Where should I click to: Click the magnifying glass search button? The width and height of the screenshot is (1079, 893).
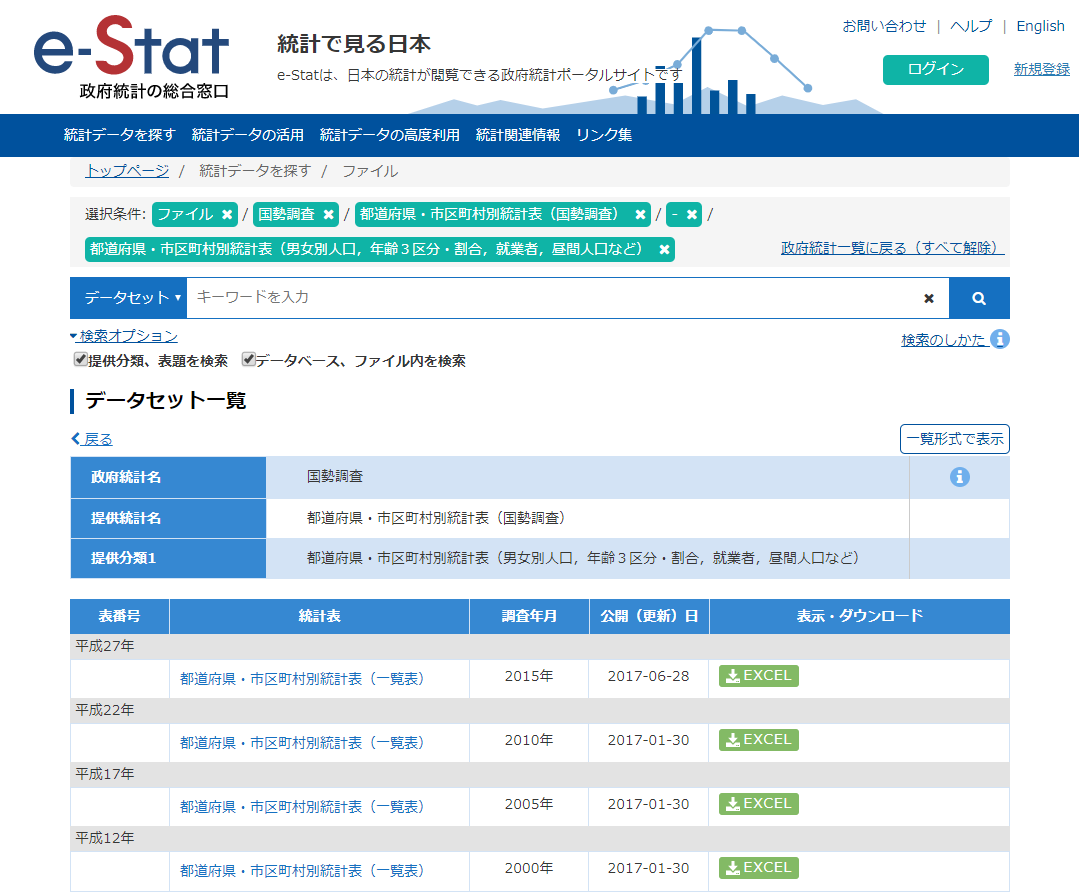coord(979,298)
